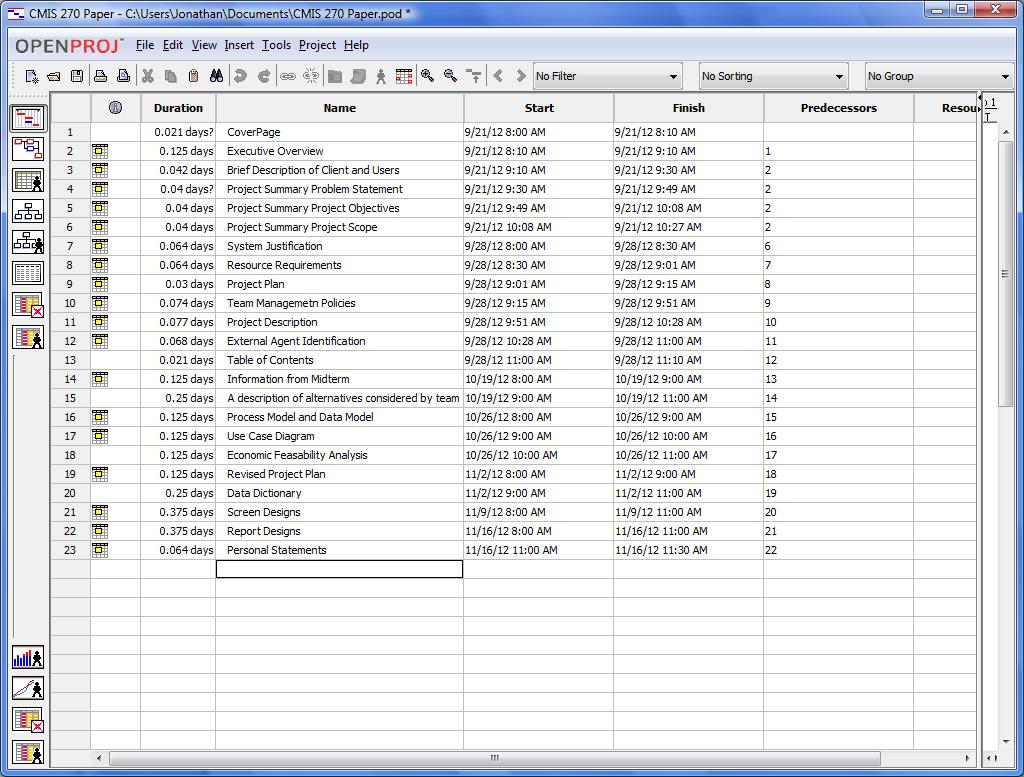
Task: Open the Network diagram view in sidebar
Action: tap(28, 149)
